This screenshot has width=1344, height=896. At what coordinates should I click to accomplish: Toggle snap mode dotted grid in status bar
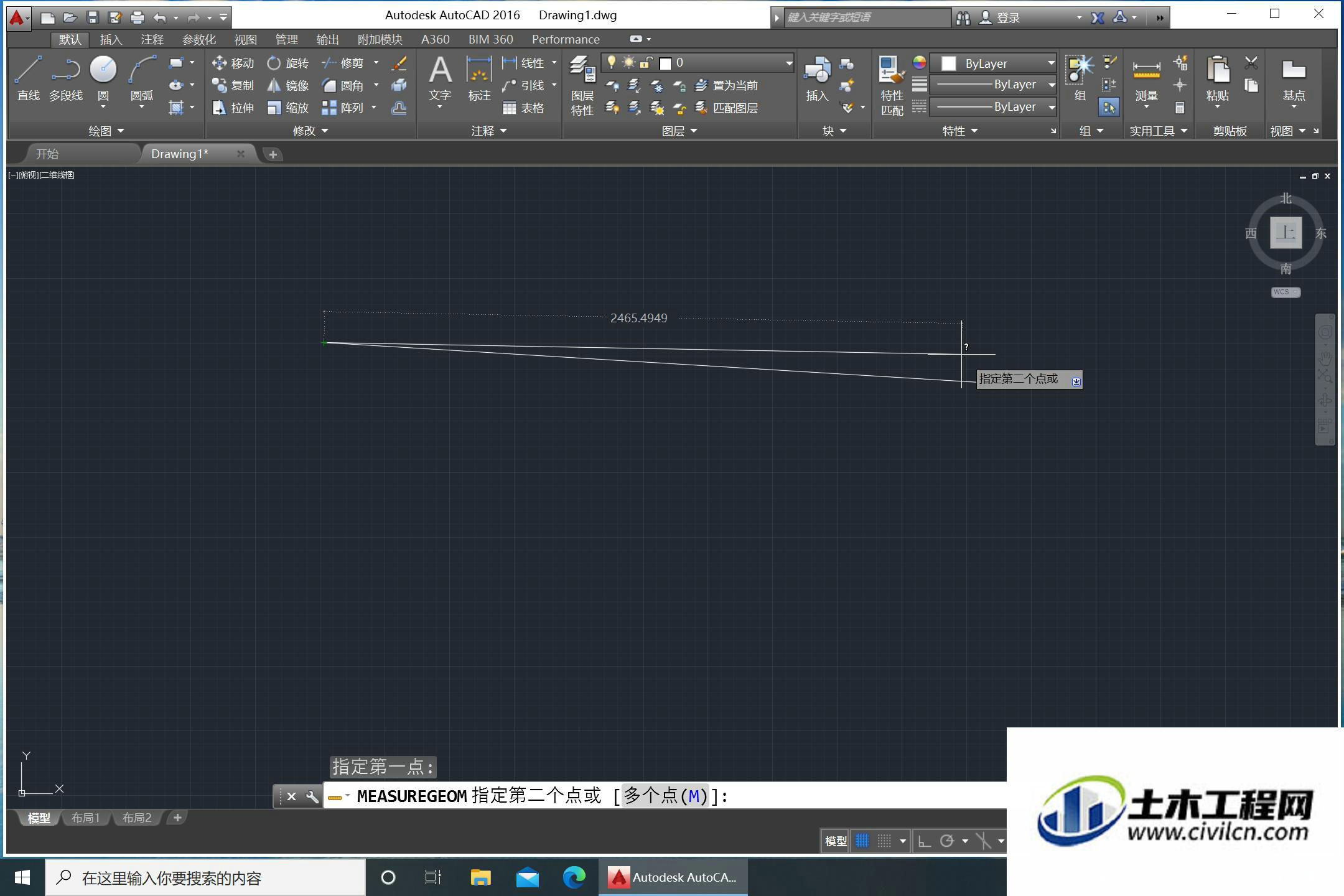point(884,841)
